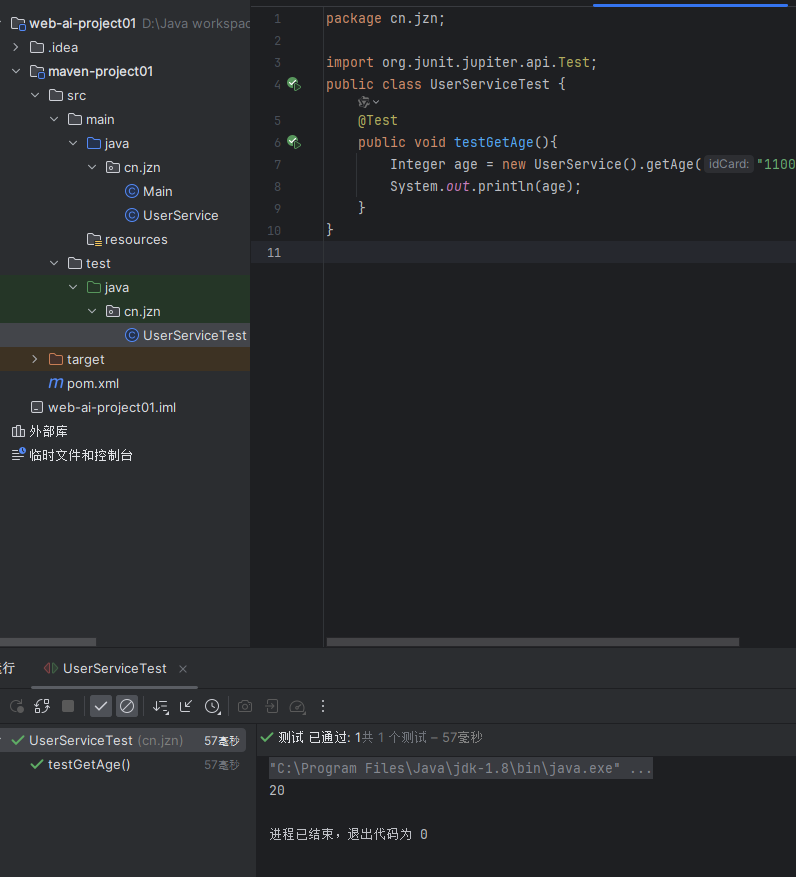This screenshot has height=877, width=796.
Task: Open the UserService class file
Action: (180, 215)
